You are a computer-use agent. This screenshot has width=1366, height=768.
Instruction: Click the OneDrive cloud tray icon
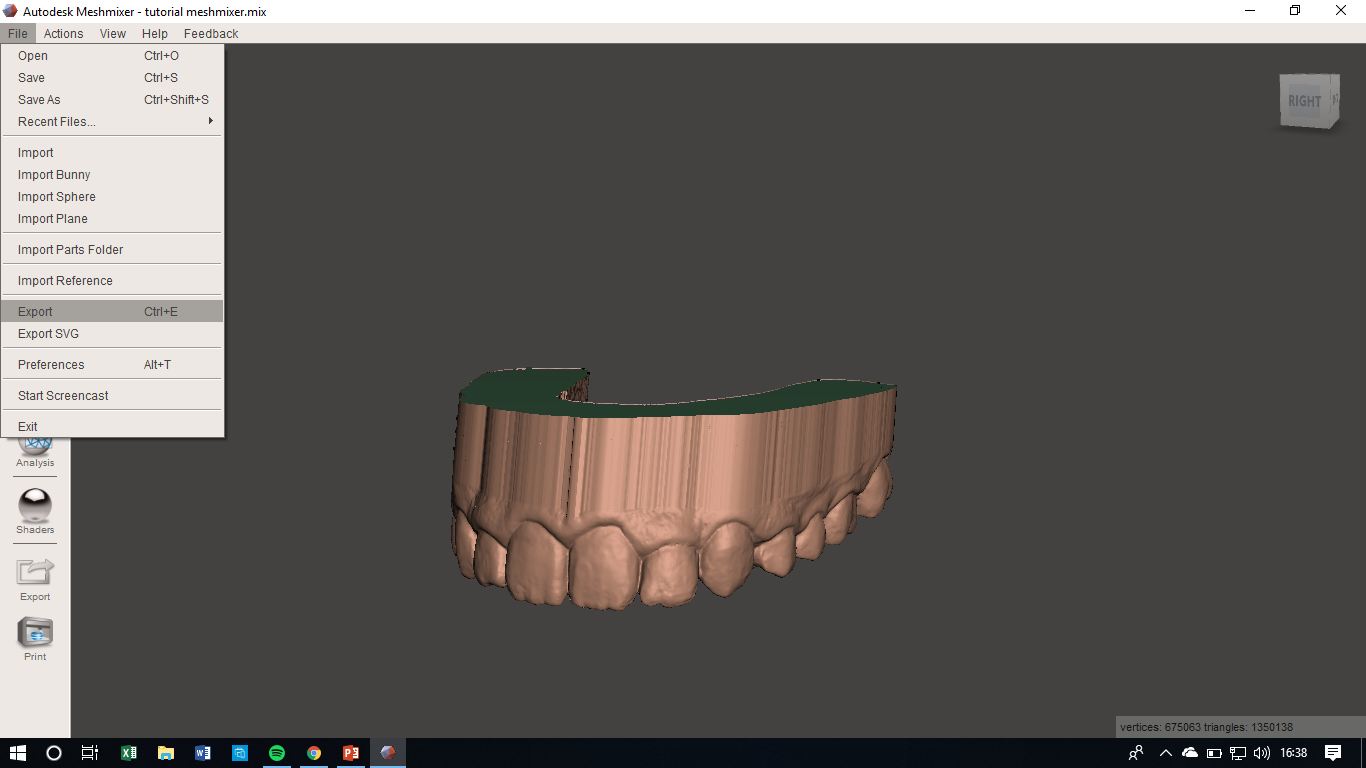pos(1190,753)
